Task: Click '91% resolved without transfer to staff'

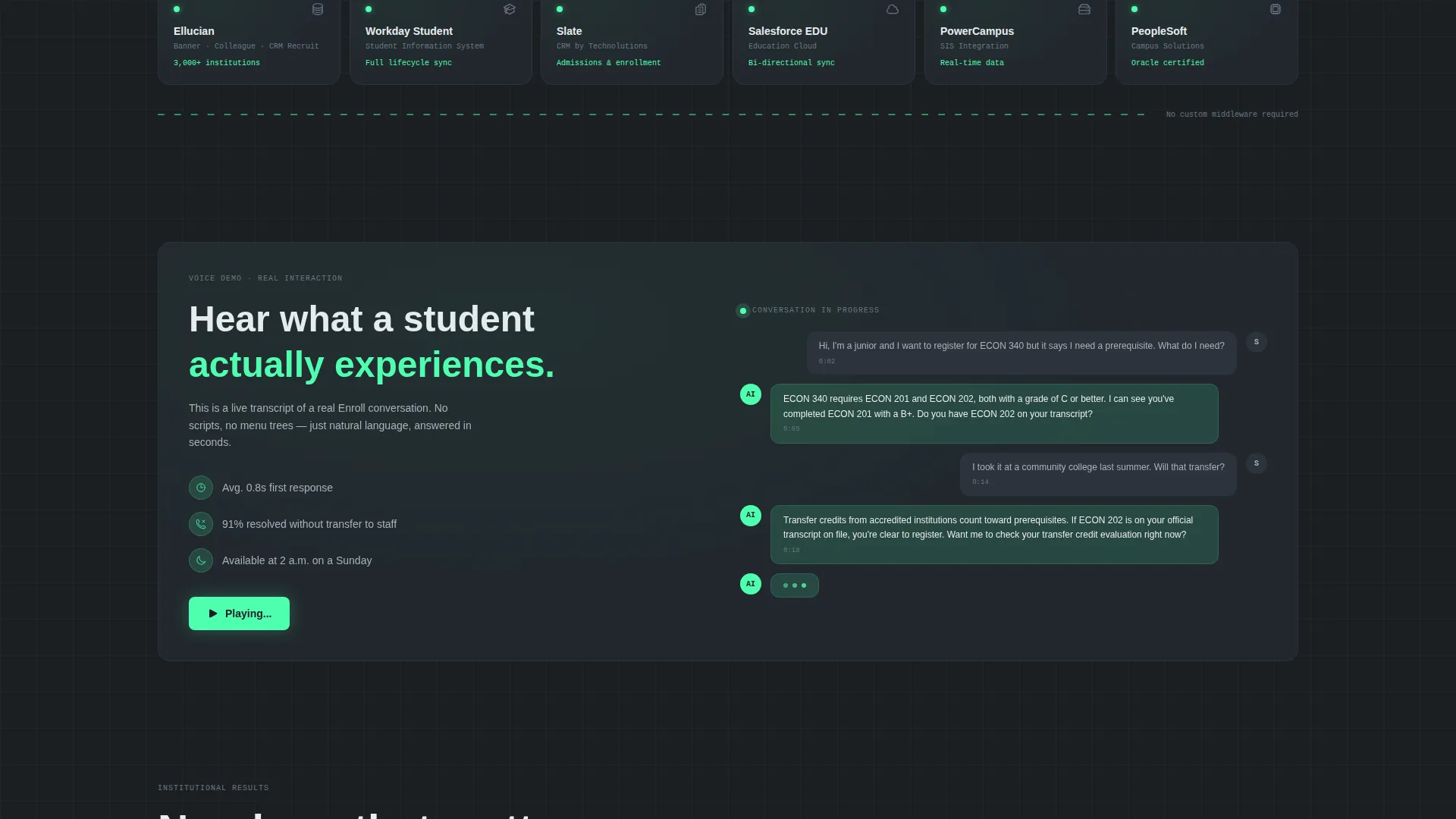Action: 309,524
